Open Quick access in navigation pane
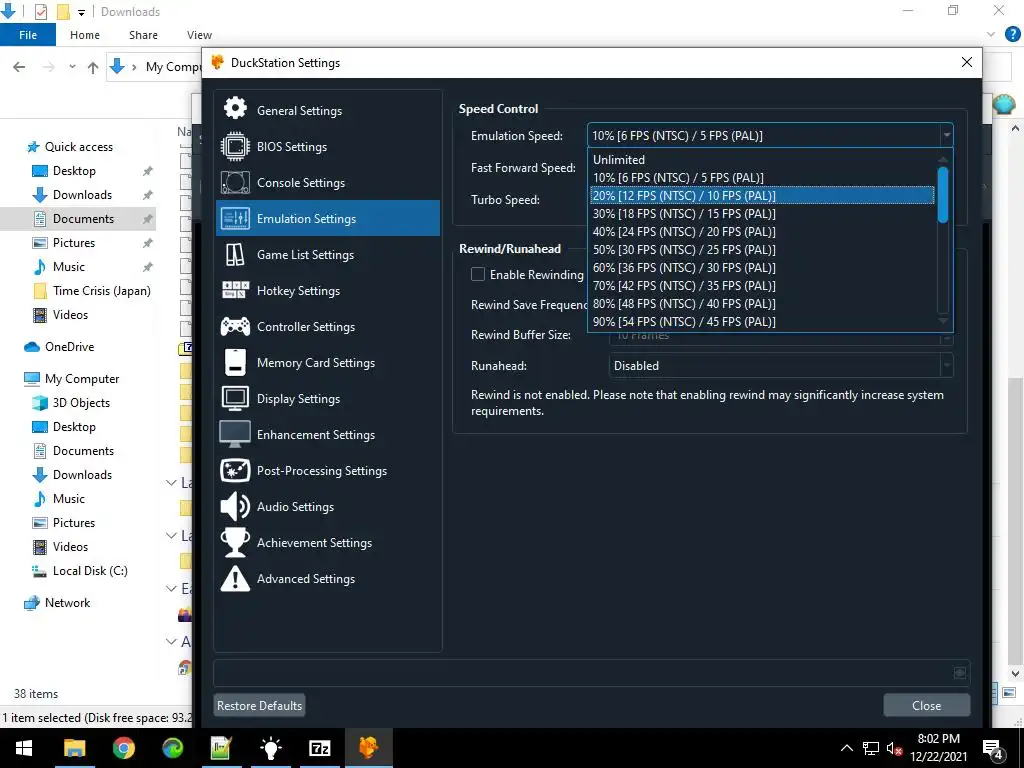This screenshot has height=768, width=1024. 78,146
